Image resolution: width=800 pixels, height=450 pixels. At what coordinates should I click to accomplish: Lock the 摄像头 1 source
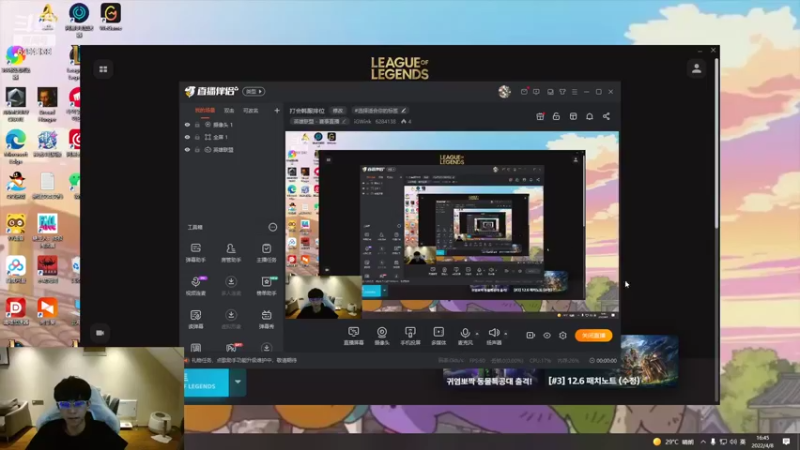point(197,124)
